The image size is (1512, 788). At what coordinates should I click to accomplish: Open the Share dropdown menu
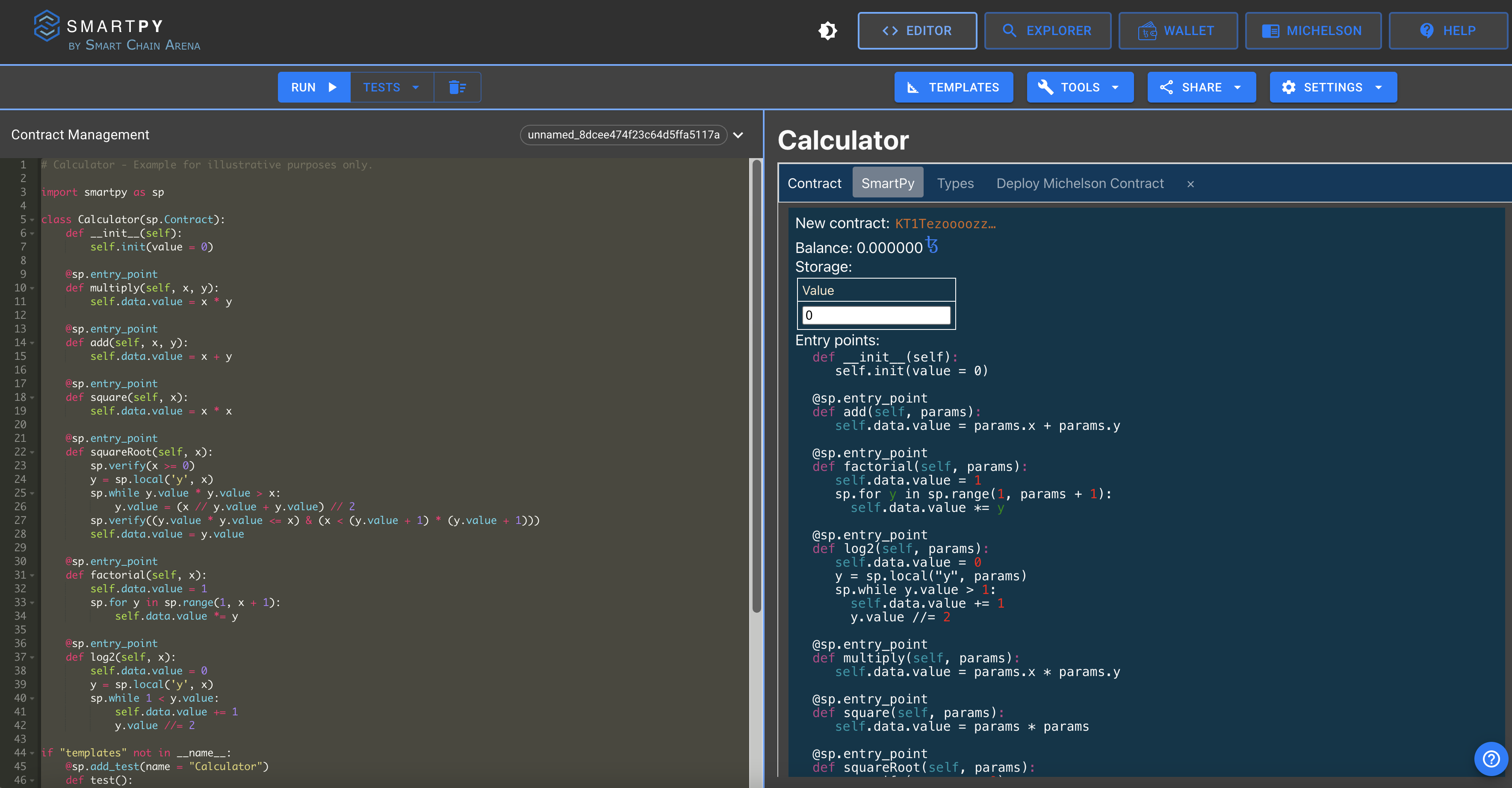coord(1201,88)
